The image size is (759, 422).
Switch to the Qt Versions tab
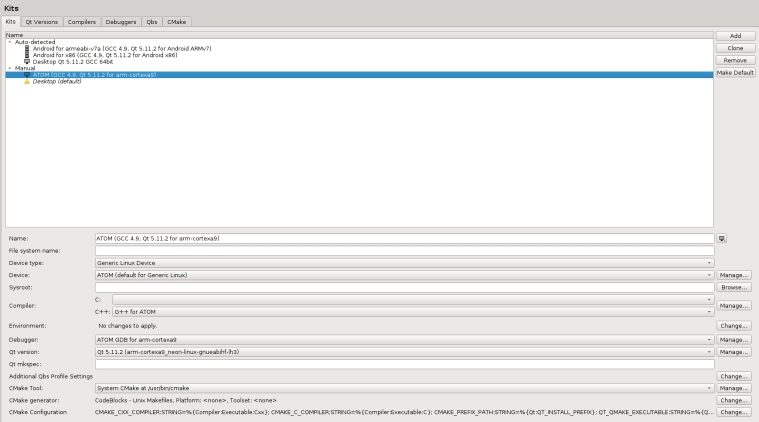[42, 21]
